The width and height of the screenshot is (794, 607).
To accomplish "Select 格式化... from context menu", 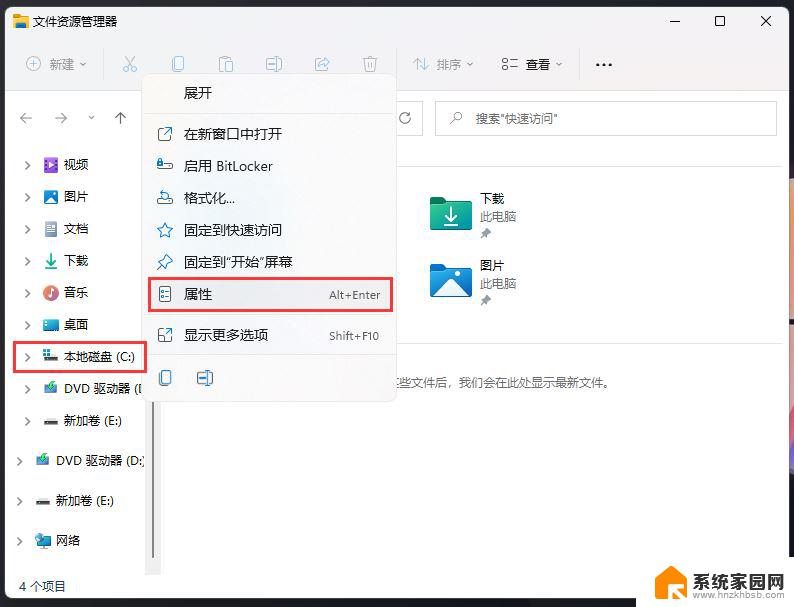I will pos(269,198).
